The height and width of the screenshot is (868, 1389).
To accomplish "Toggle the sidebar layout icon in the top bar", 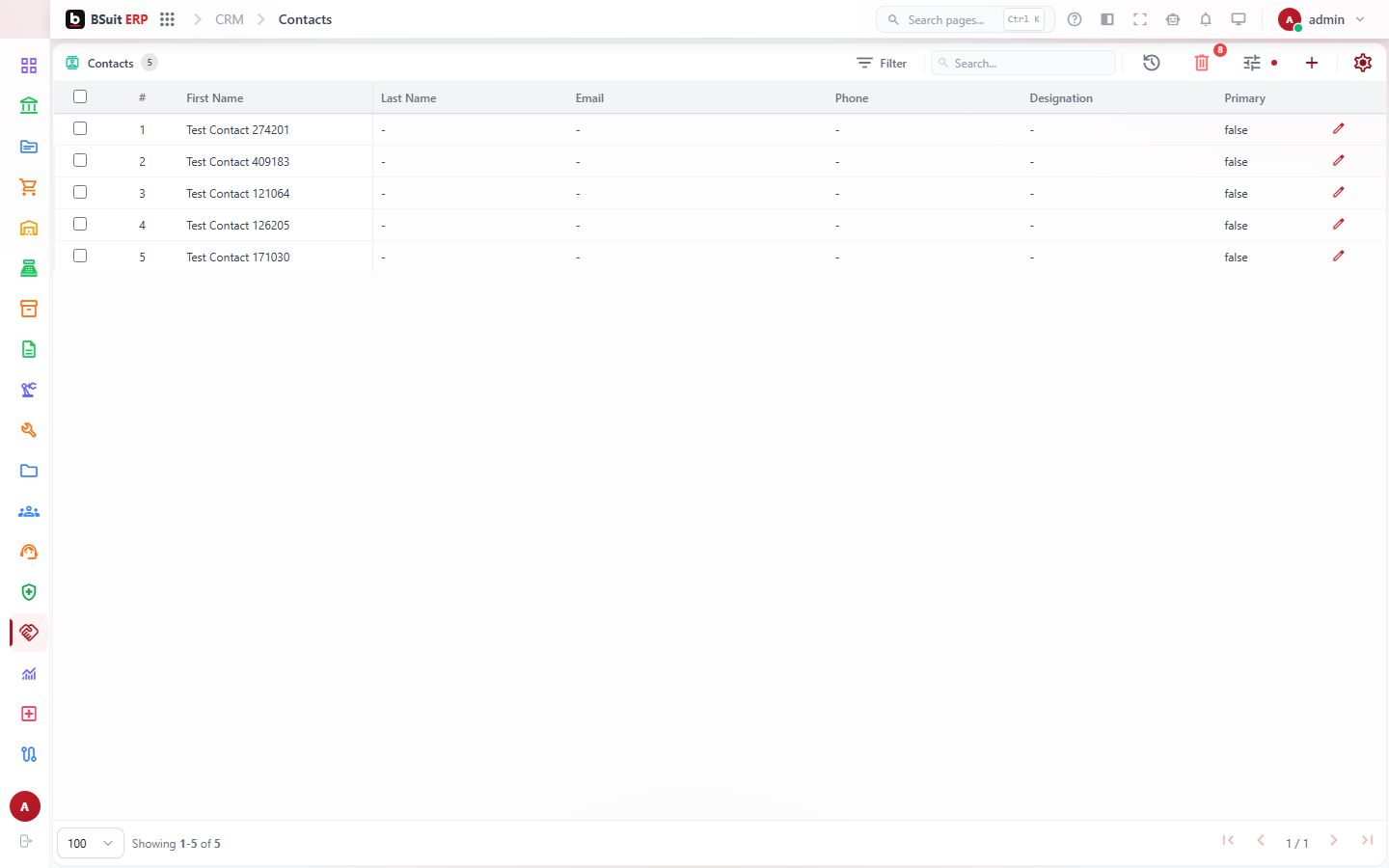I will click(x=1107, y=19).
